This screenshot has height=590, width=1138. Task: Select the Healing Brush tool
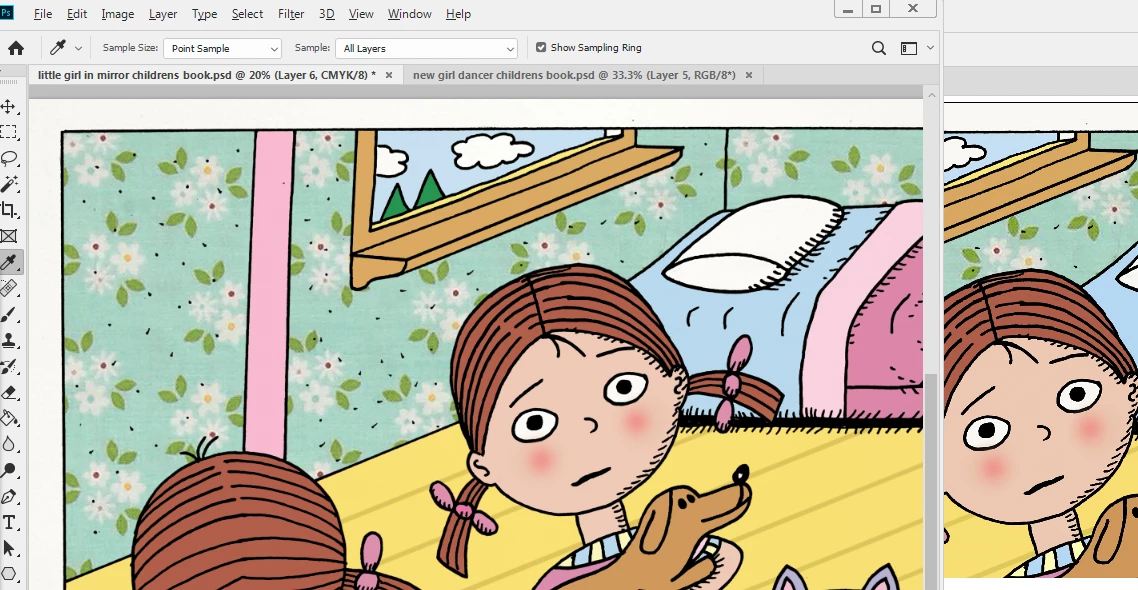click(9, 288)
